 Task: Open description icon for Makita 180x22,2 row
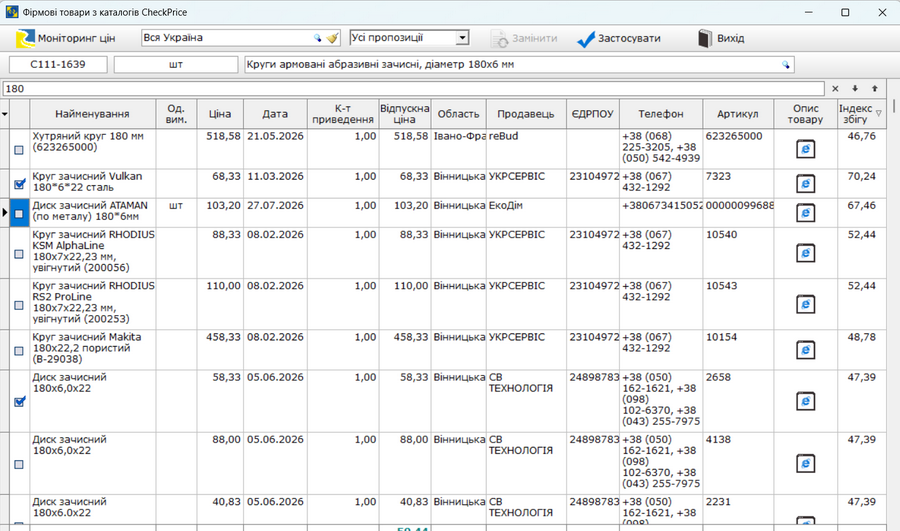coord(805,350)
